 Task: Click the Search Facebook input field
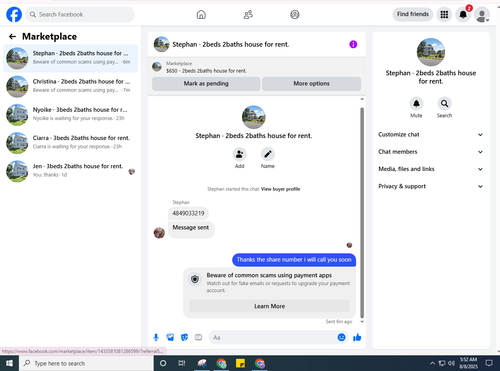80,15
